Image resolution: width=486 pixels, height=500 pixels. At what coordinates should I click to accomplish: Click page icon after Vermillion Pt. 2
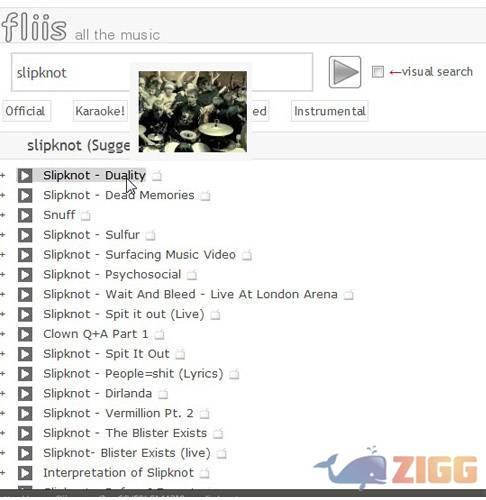point(204,414)
